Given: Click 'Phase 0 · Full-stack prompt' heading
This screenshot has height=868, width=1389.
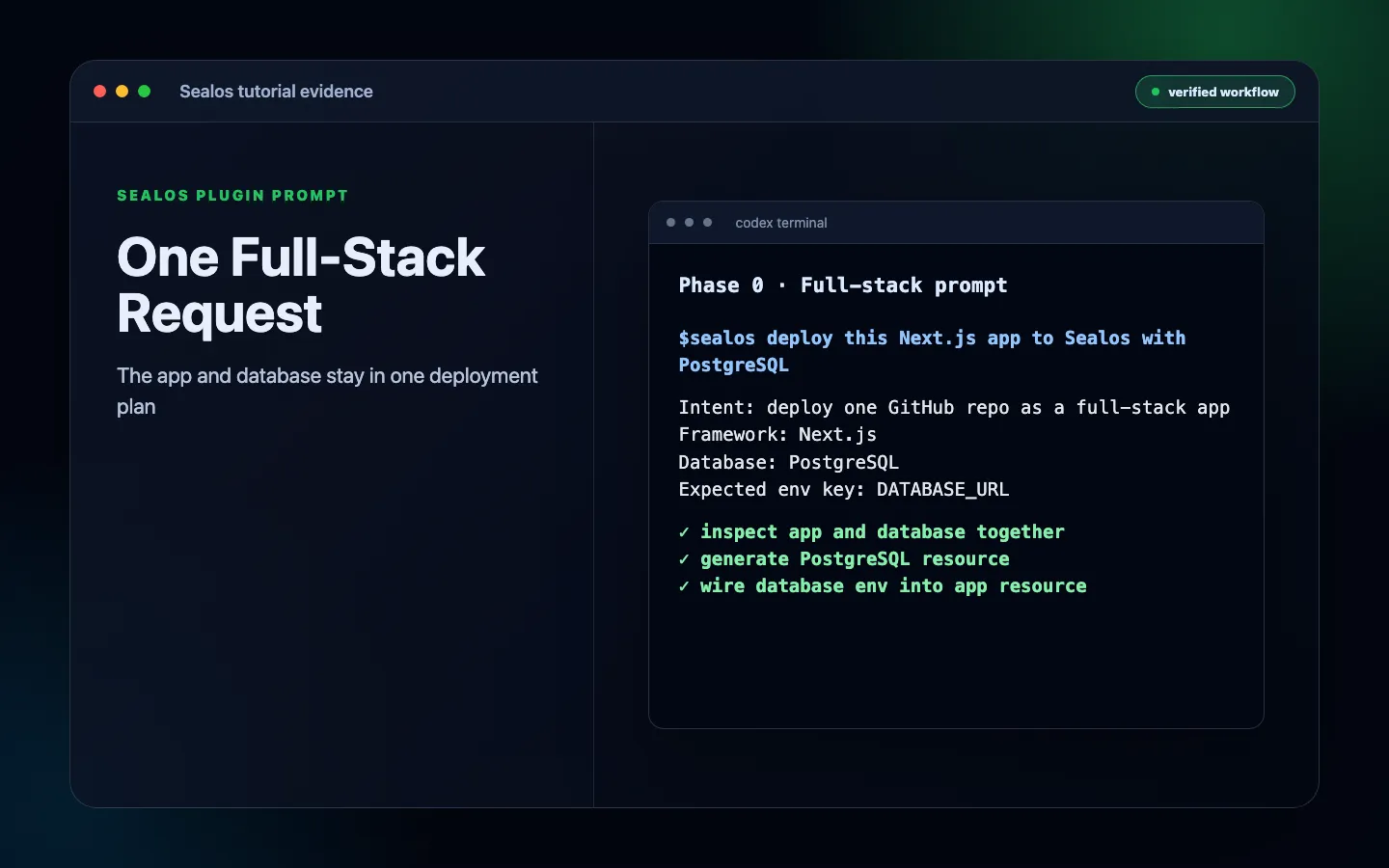Looking at the screenshot, I should pos(843,285).
